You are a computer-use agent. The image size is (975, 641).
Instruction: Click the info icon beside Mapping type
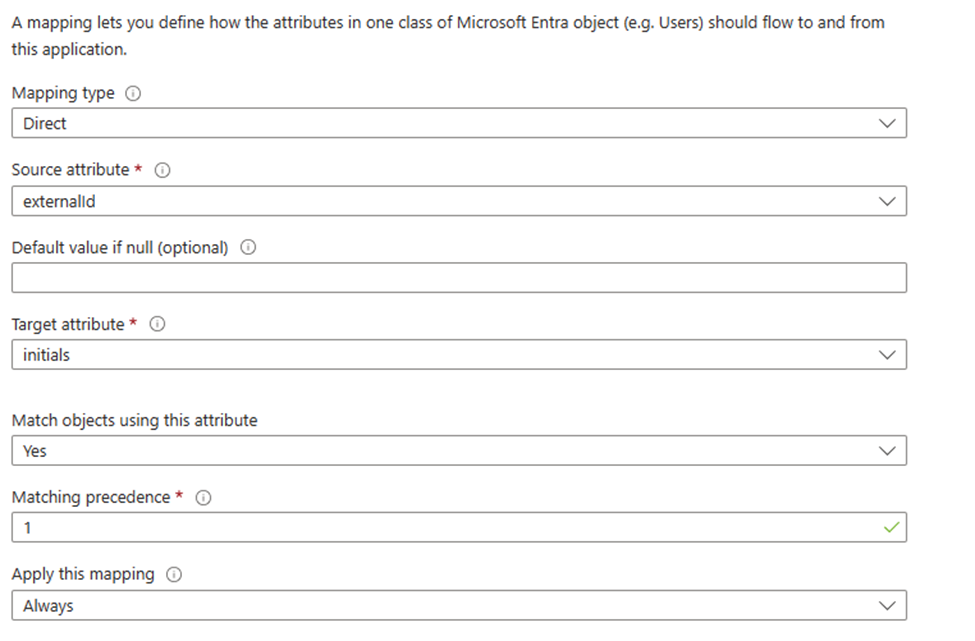133,93
